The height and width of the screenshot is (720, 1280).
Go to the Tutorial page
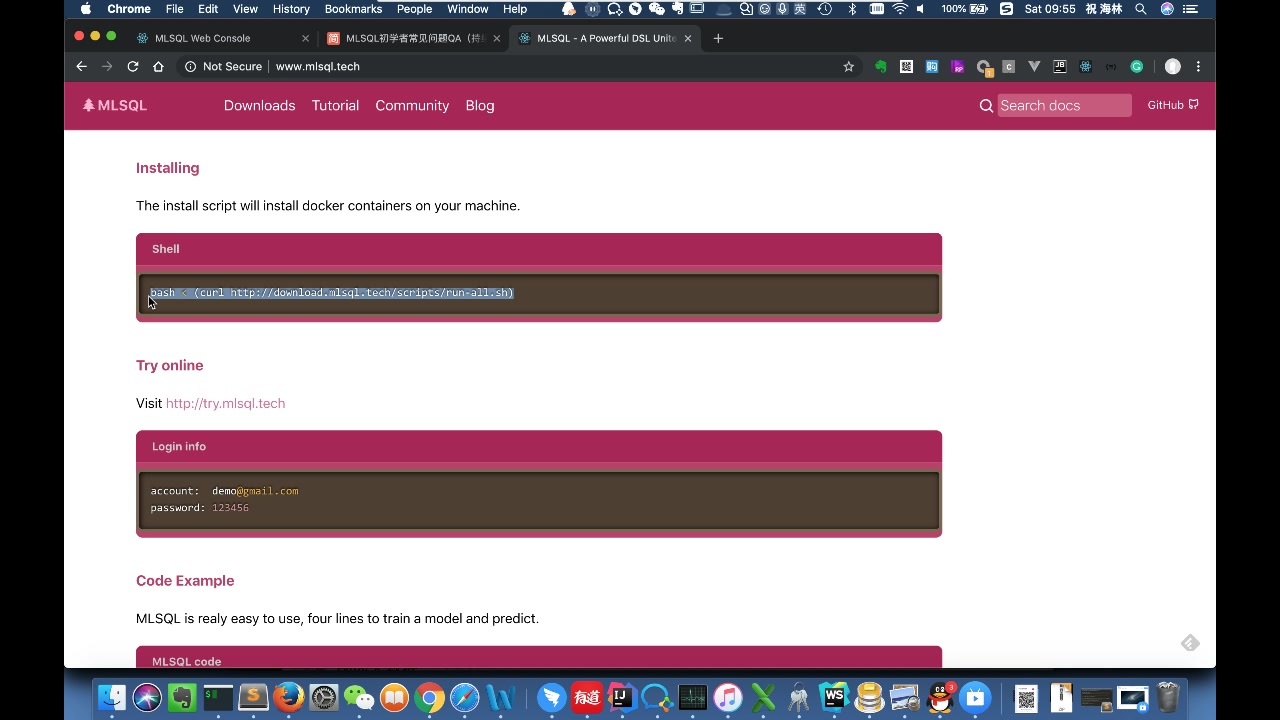pyautogui.click(x=335, y=106)
